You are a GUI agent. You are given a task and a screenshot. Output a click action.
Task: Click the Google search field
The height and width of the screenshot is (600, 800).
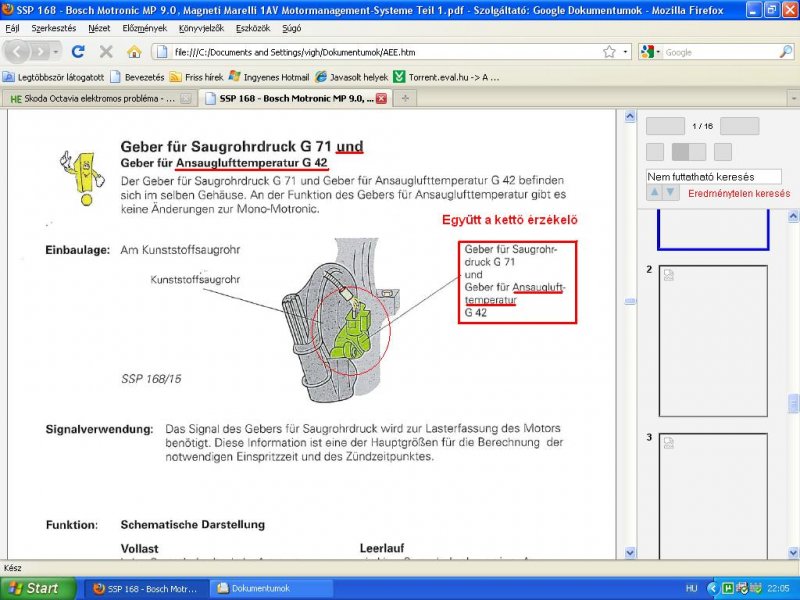[x=720, y=52]
